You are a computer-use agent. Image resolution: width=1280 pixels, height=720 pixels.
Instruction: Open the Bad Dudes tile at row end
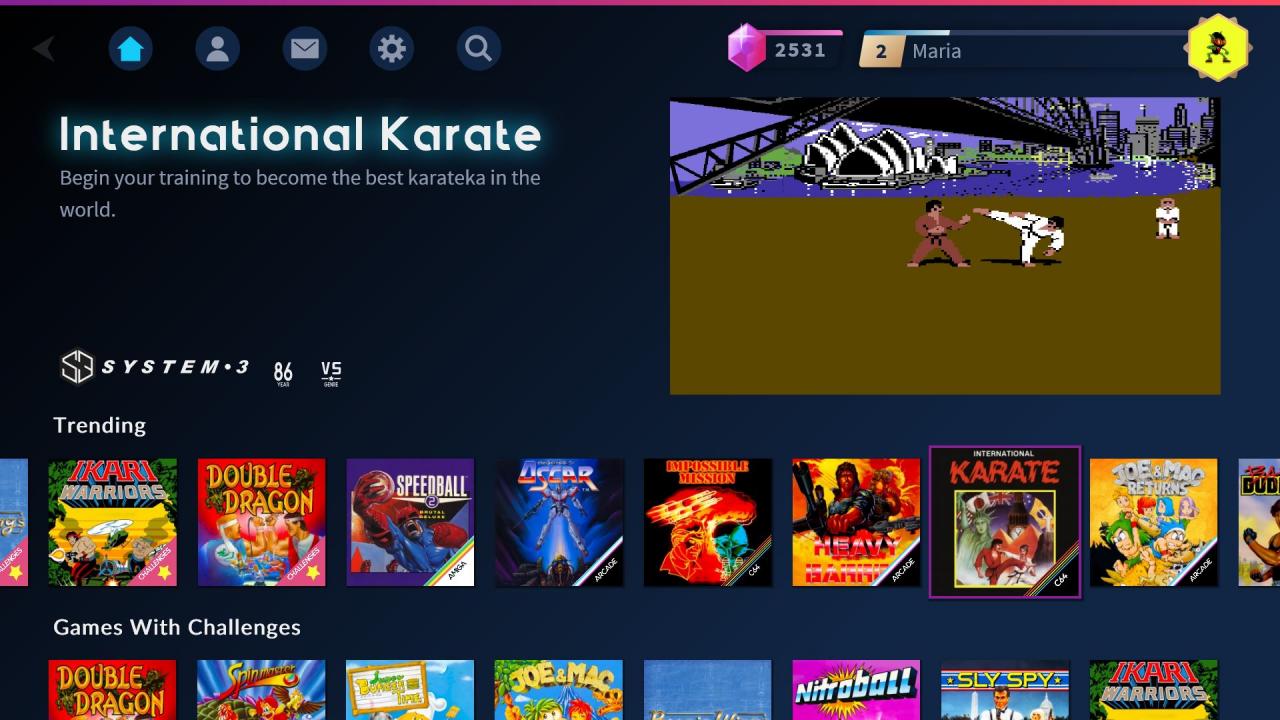[1260, 522]
